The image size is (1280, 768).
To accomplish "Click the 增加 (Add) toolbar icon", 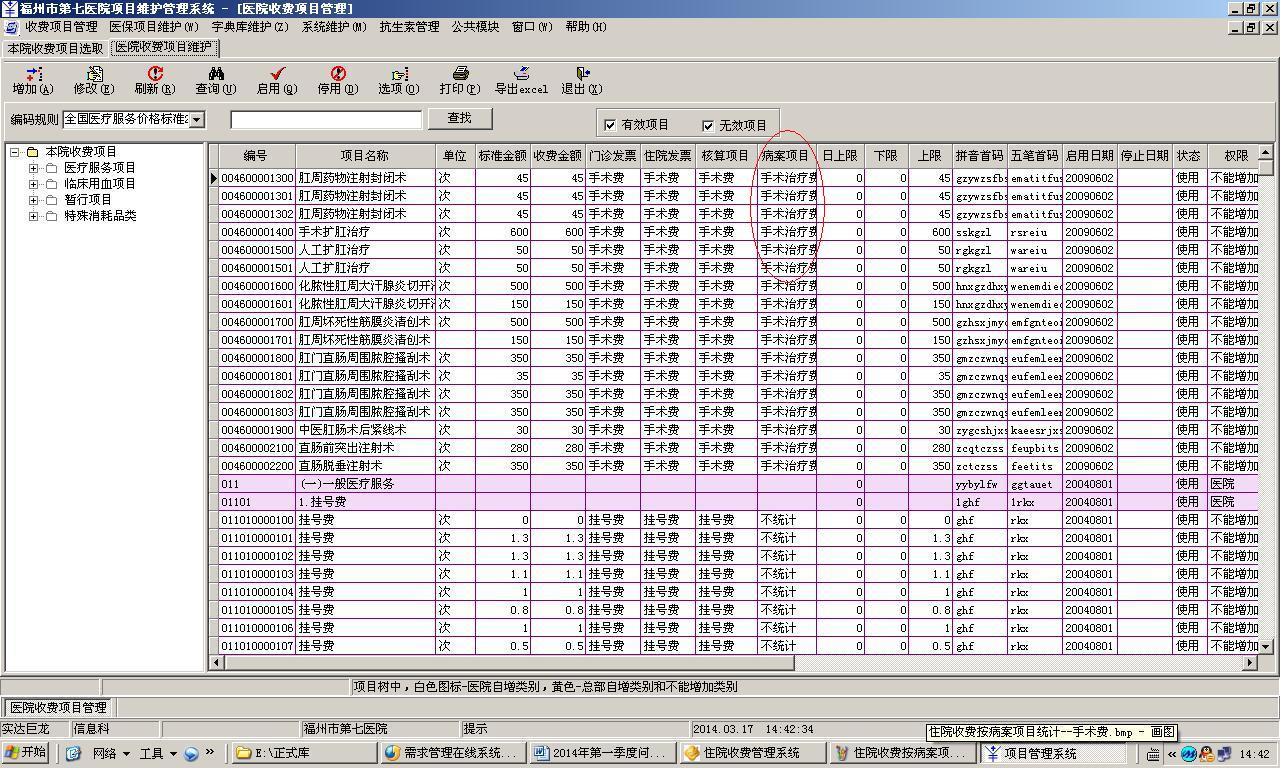I will click(33, 80).
